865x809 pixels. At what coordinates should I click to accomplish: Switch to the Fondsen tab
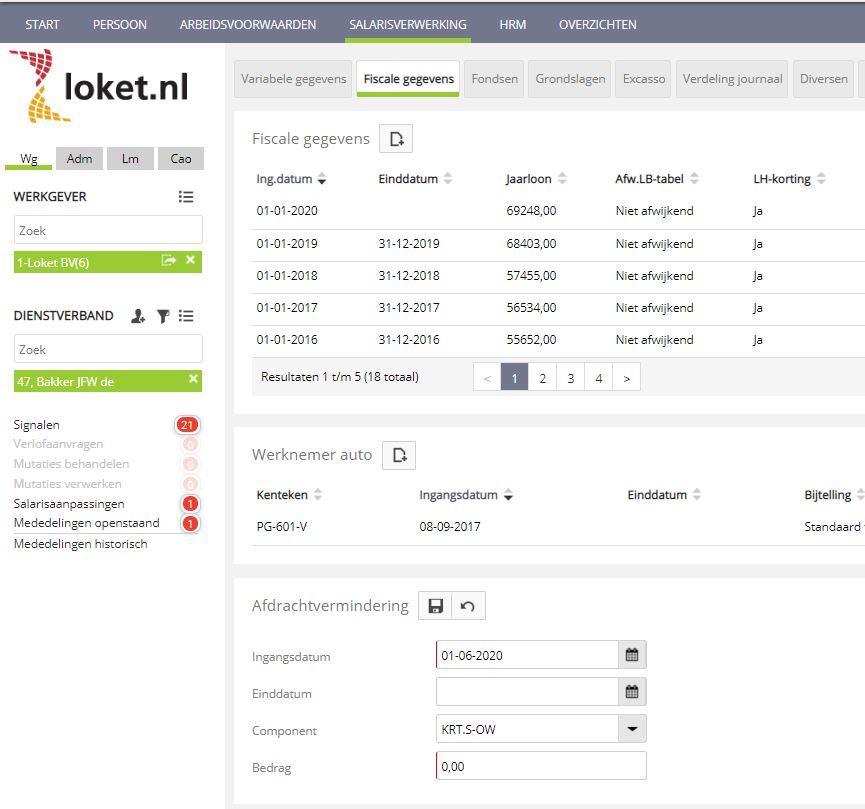[x=494, y=79]
